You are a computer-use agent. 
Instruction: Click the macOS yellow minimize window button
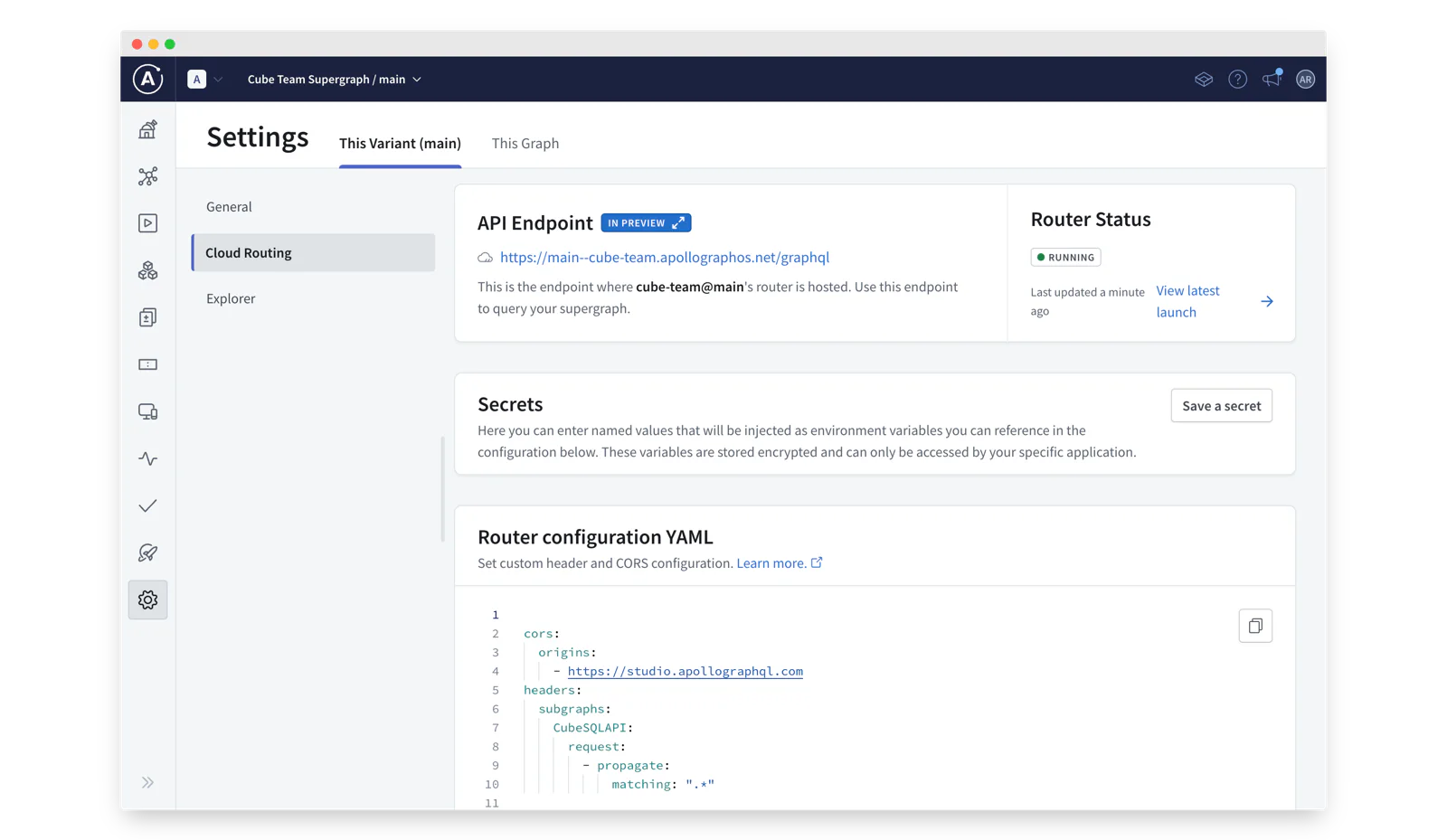point(154,44)
